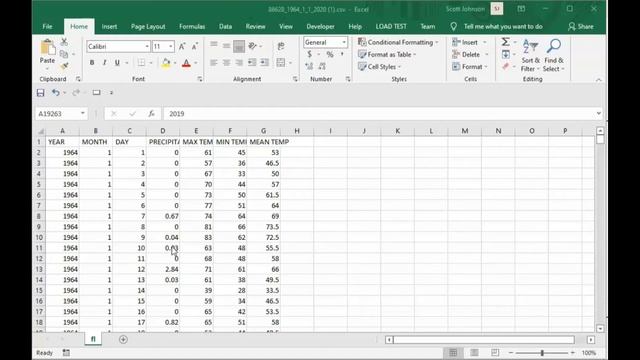The width and height of the screenshot is (640, 360).
Task: Click the Insert Function fx icon
Action: pyautogui.click(x=151, y=114)
